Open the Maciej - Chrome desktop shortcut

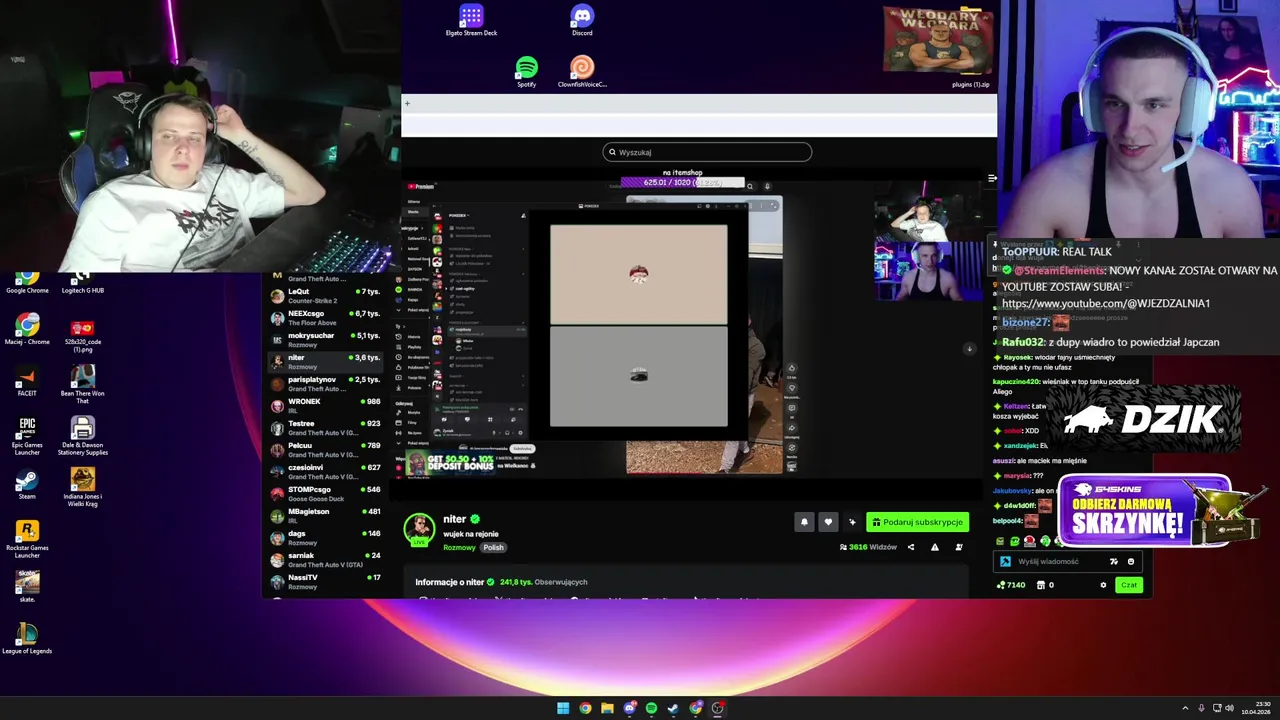click(x=27, y=330)
